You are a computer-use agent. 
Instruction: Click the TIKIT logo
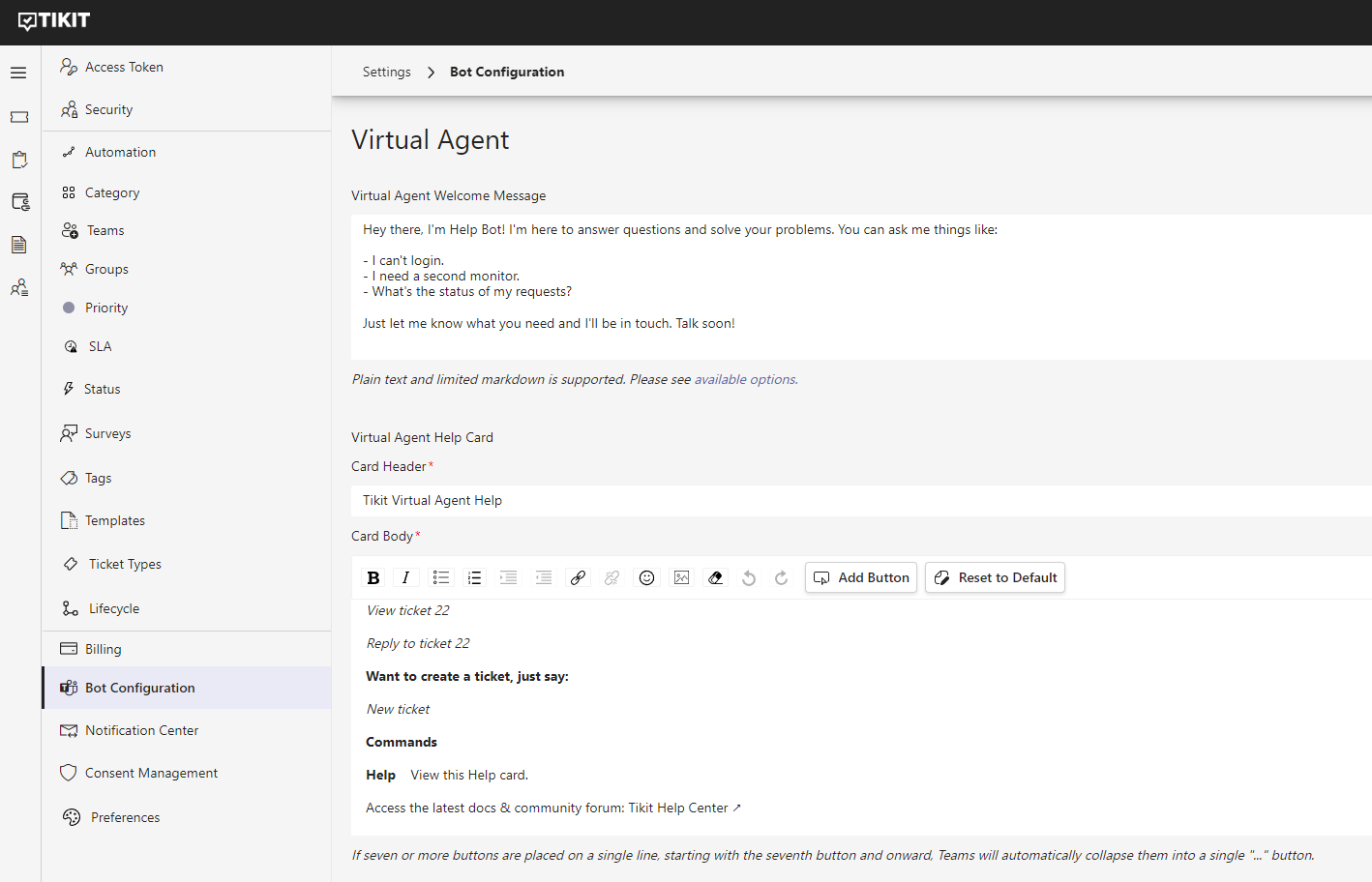click(x=54, y=21)
